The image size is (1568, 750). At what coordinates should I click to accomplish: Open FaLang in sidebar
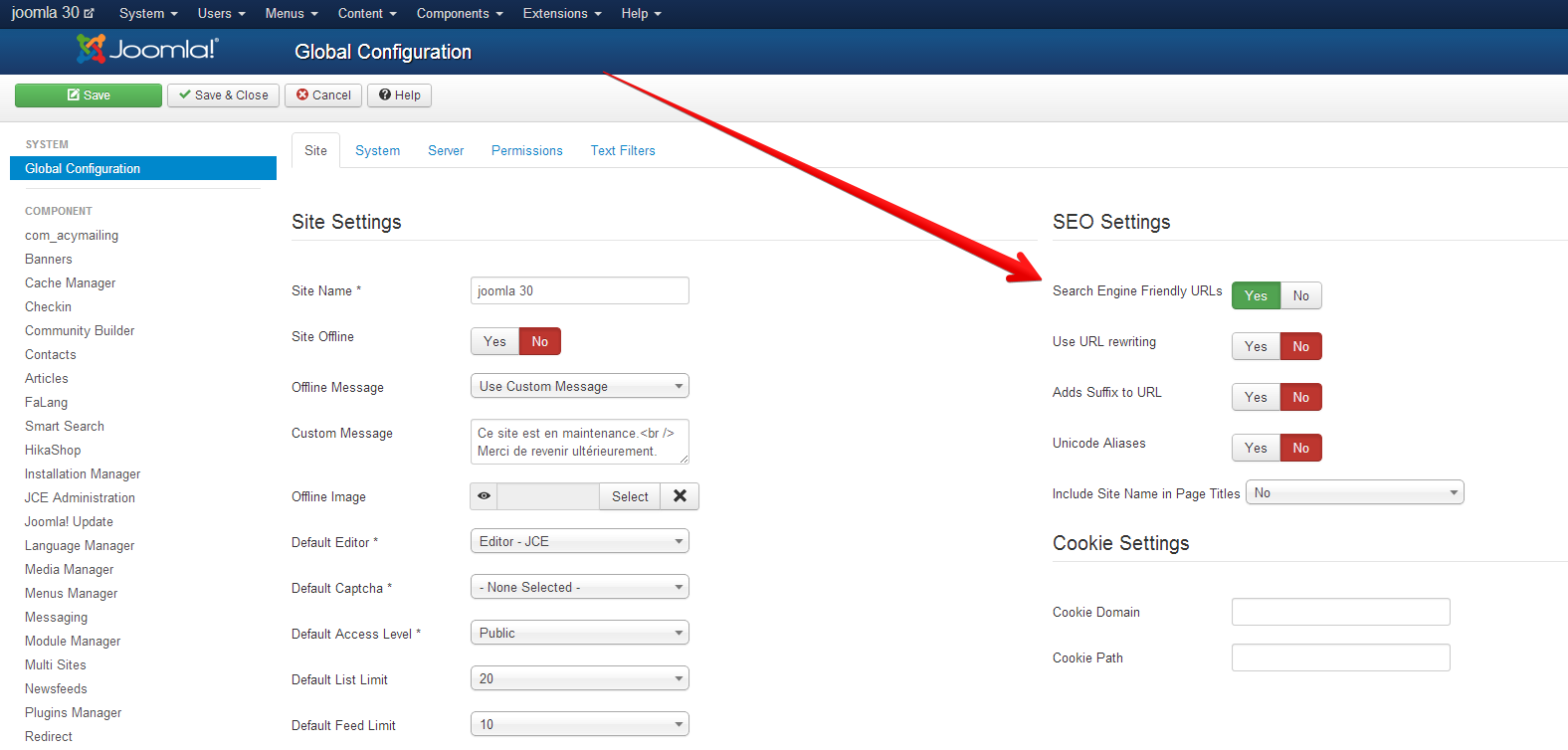47,402
